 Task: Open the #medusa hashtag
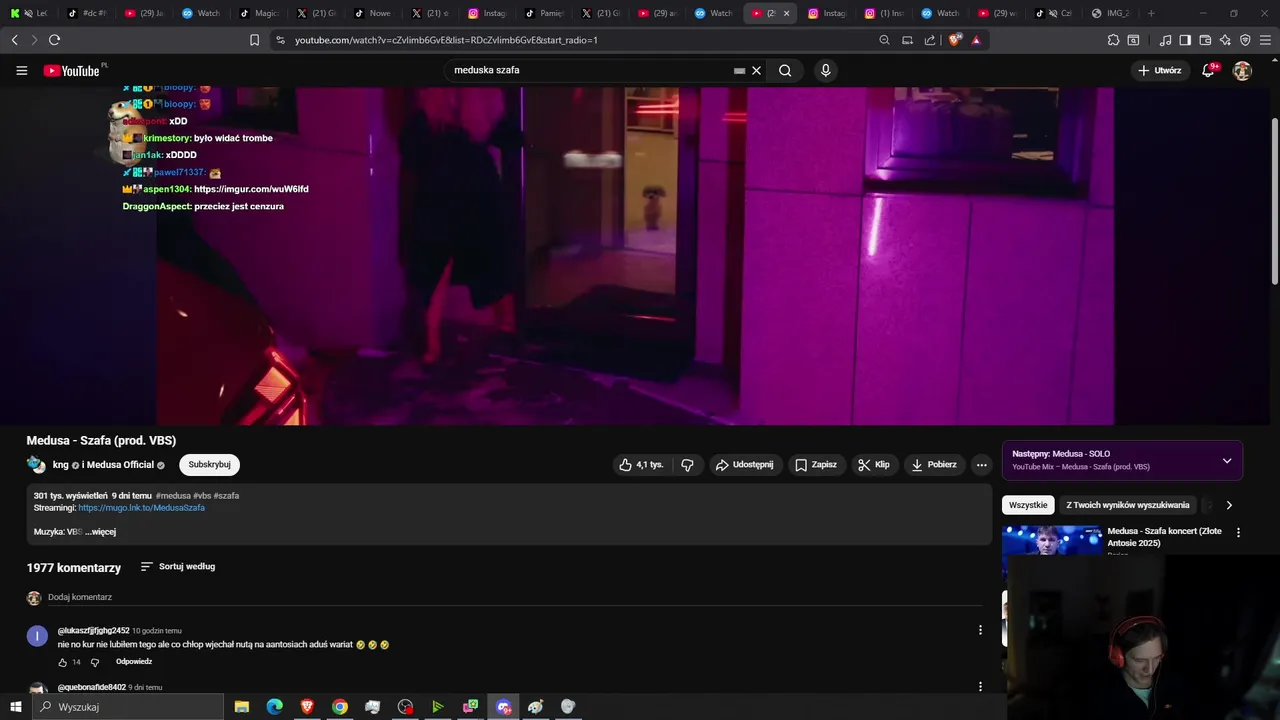click(173, 495)
